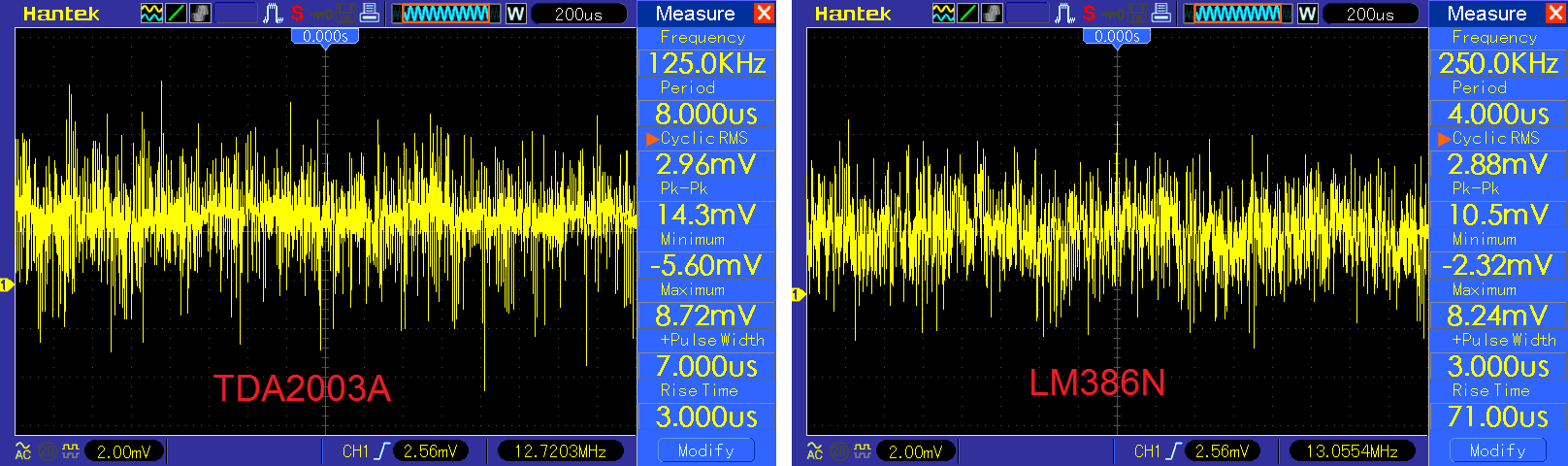1568x466 pixels.
Task: Click 0.000s trigger position marker in TDA2003A screen
Action: tap(325, 37)
